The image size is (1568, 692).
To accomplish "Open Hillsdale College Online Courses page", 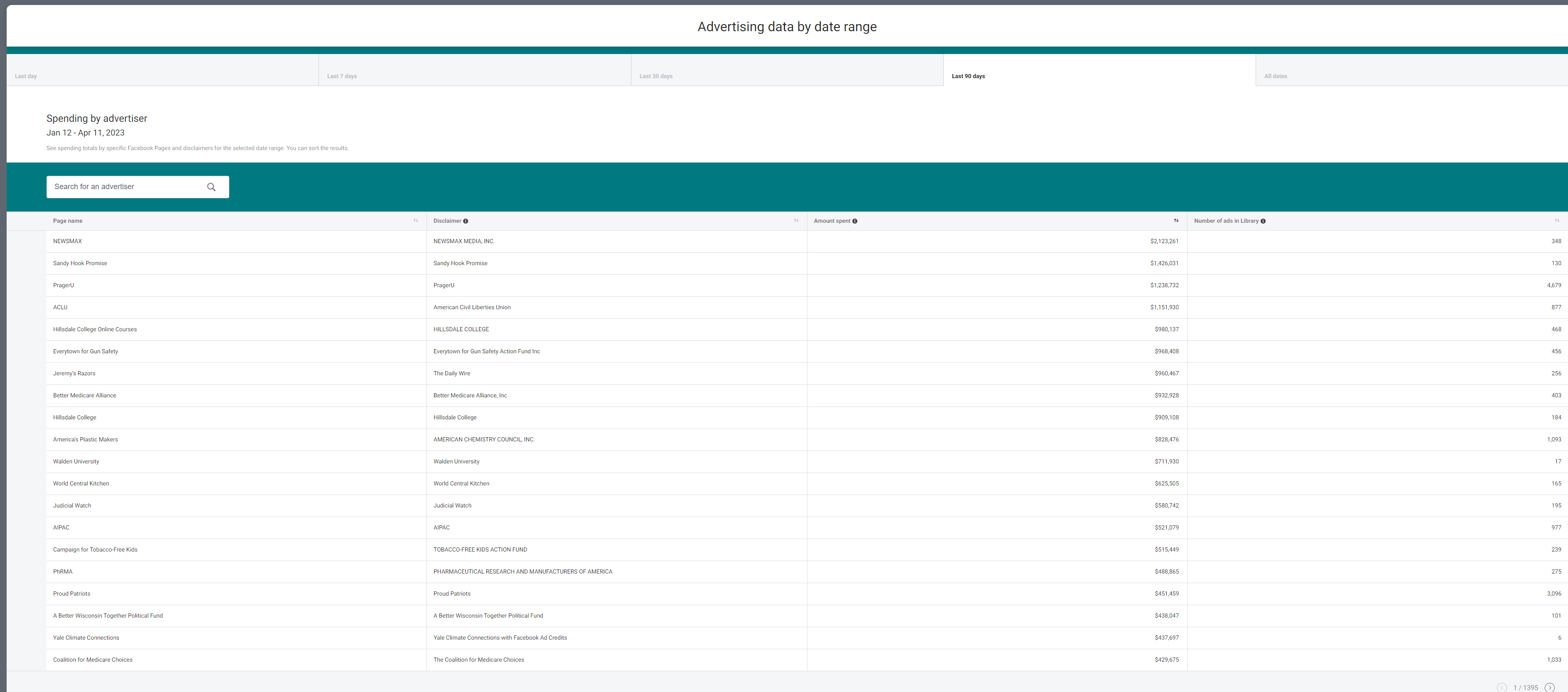I will [x=95, y=329].
